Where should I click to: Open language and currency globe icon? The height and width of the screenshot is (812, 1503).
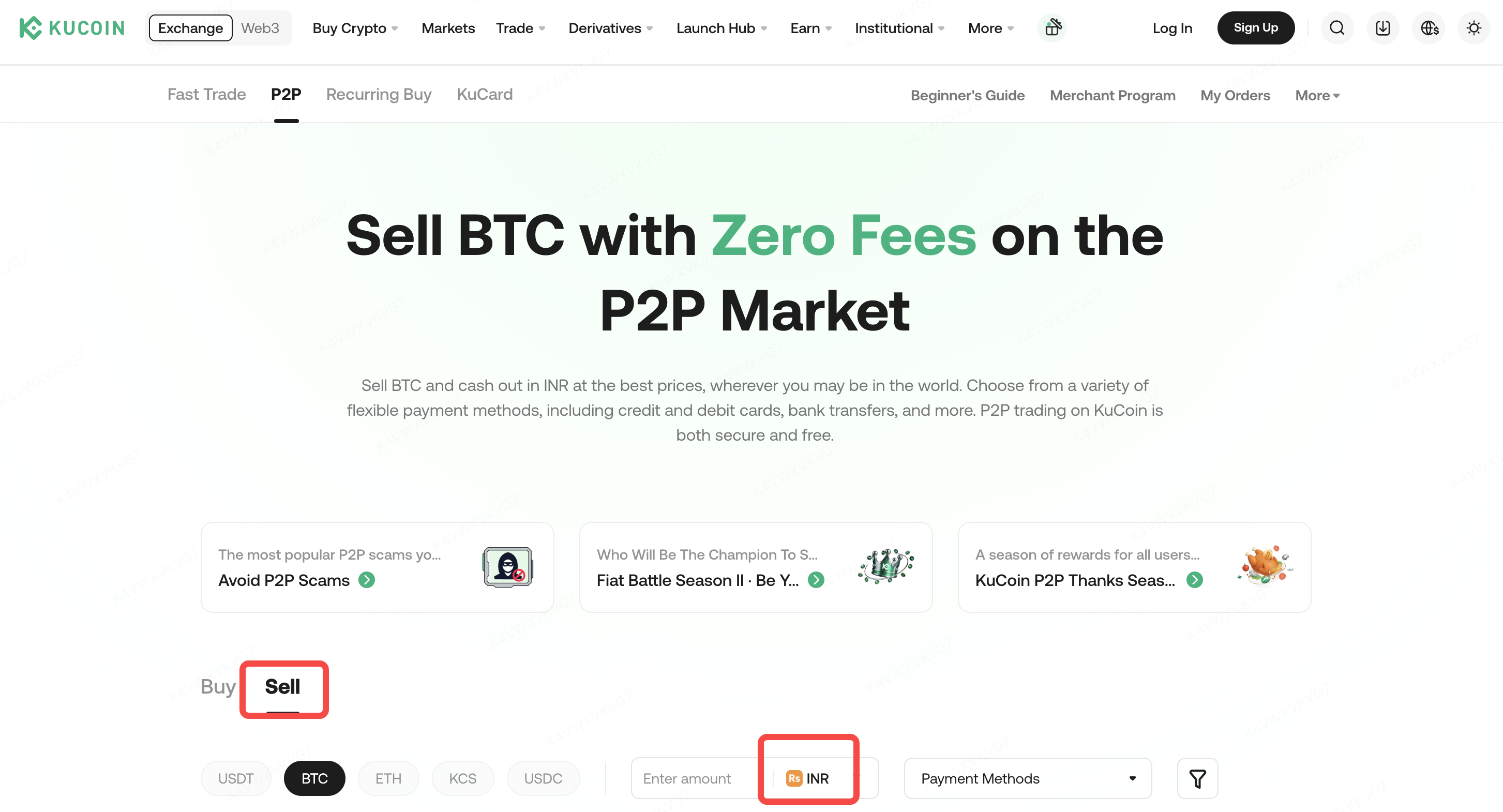pyautogui.click(x=1429, y=28)
